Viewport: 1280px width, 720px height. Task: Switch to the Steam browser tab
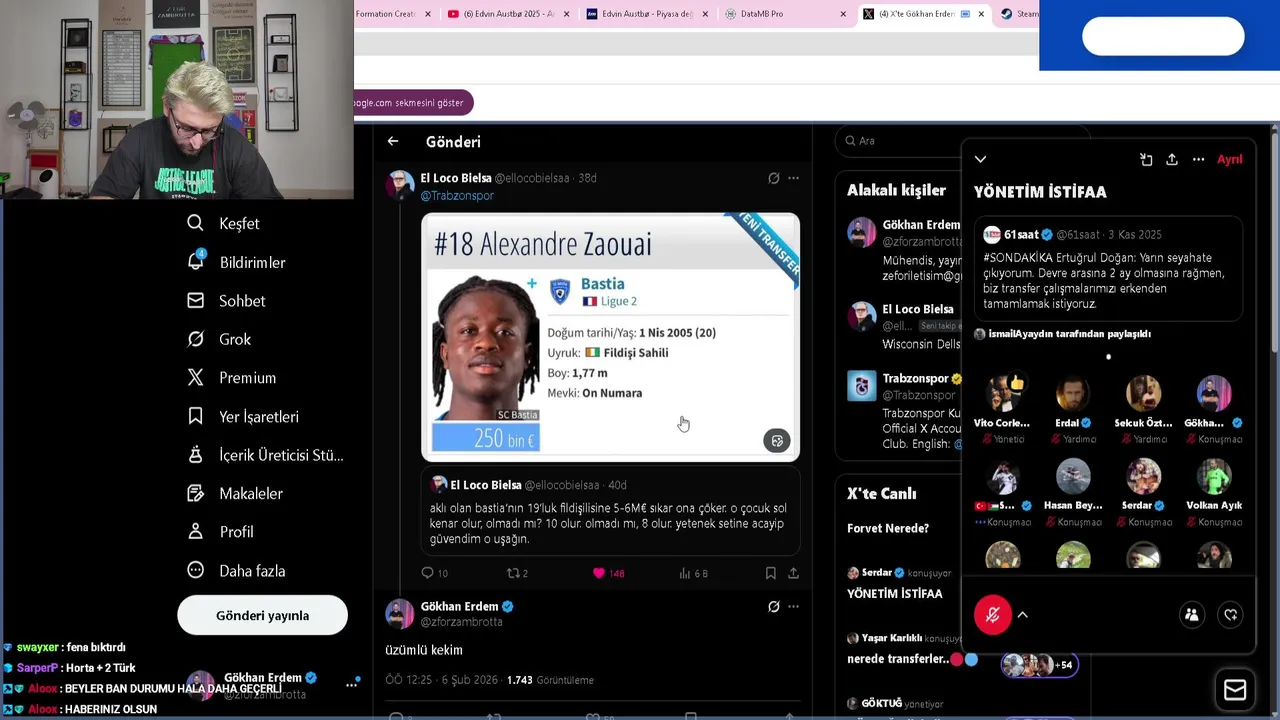[x=1019, y=14]
